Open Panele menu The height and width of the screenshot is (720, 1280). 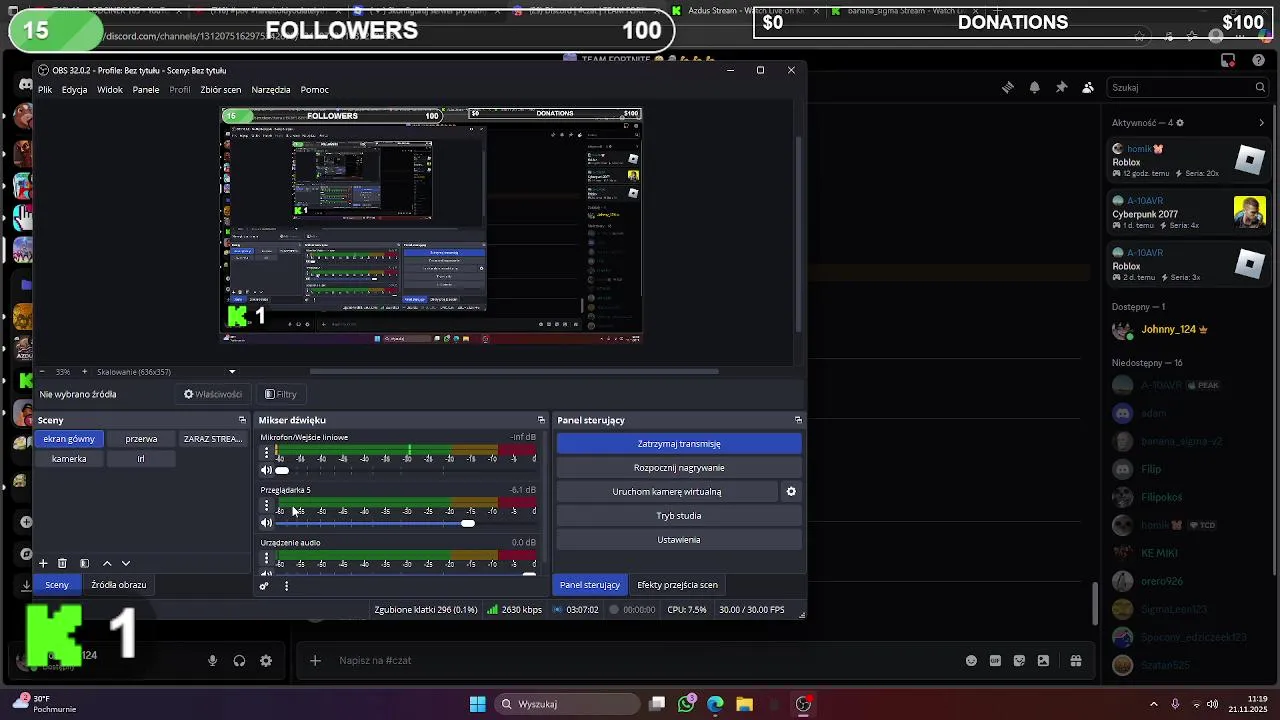coord(146,90)
